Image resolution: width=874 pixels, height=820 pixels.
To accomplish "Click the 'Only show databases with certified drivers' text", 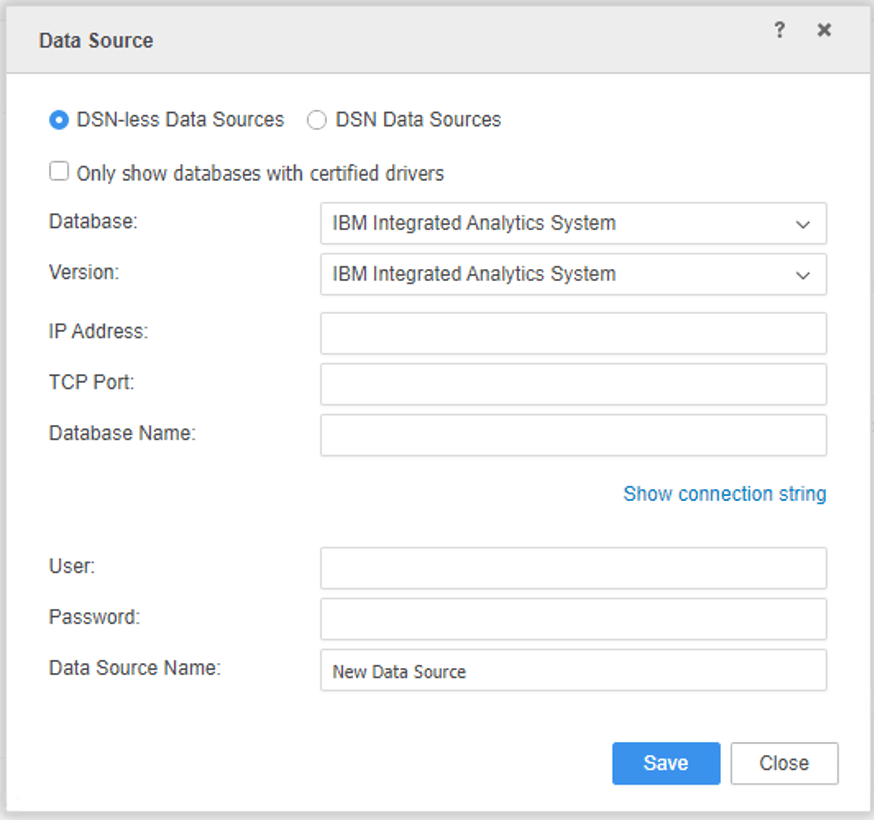I will click(260, 174).
